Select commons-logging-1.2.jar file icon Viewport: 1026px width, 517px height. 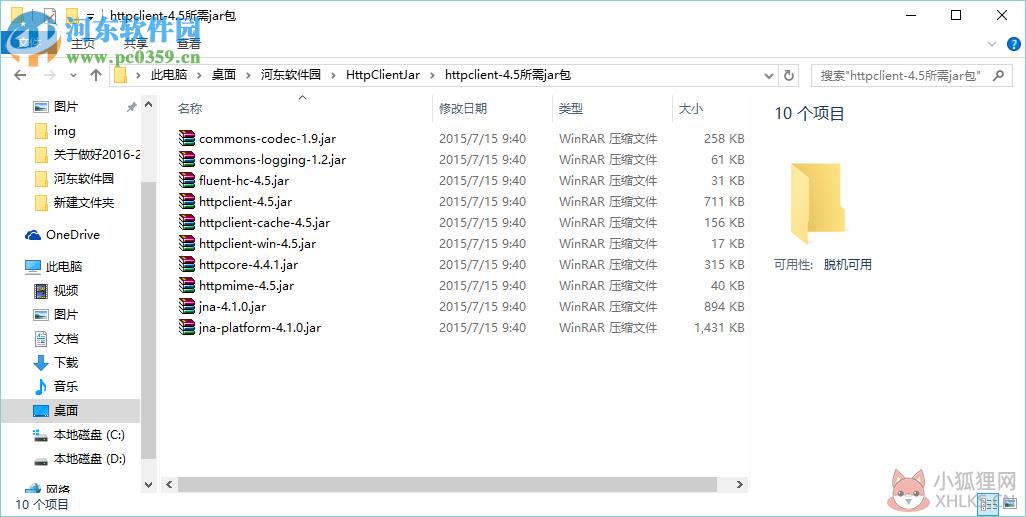[x=187, y=159]
